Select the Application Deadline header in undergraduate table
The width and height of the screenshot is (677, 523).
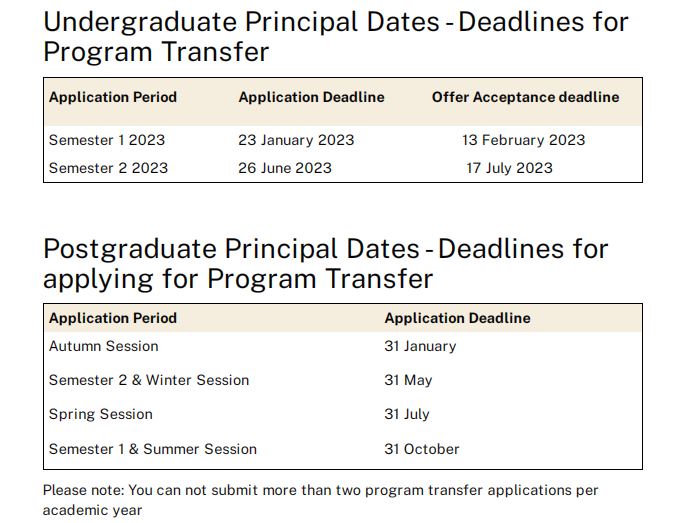(x=311, y=97)
